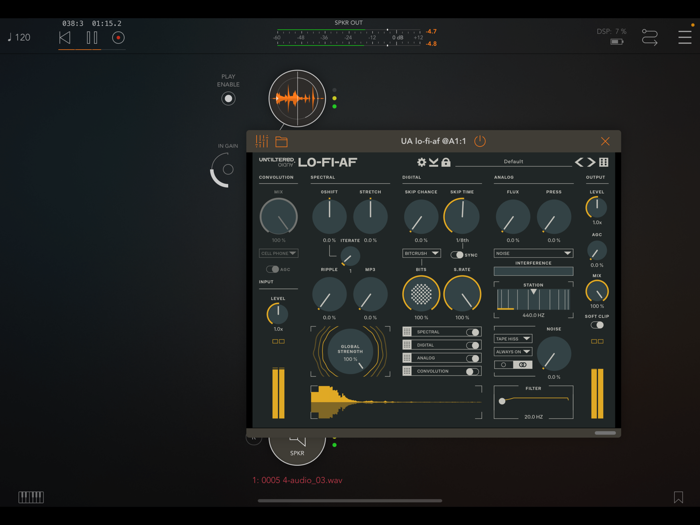Click the Skip Chance knob
Screen dimensions: 700x525
coord(421,217)
